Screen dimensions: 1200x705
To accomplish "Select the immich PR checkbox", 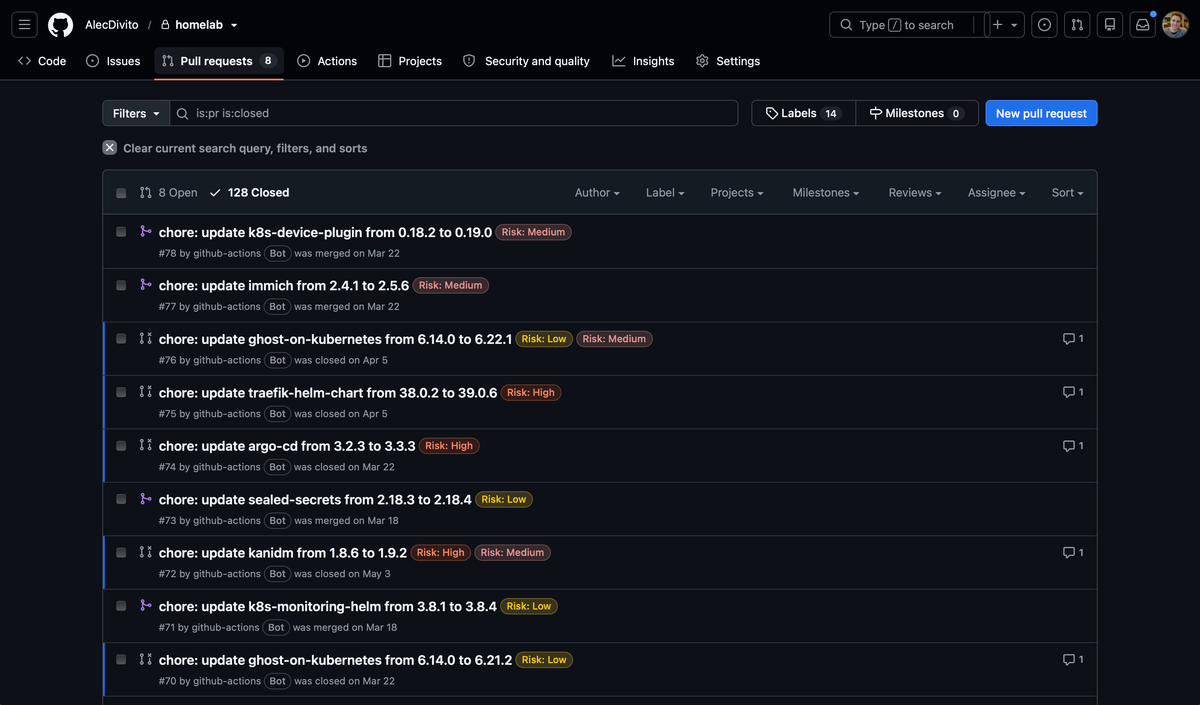I will tap(121, 285).
